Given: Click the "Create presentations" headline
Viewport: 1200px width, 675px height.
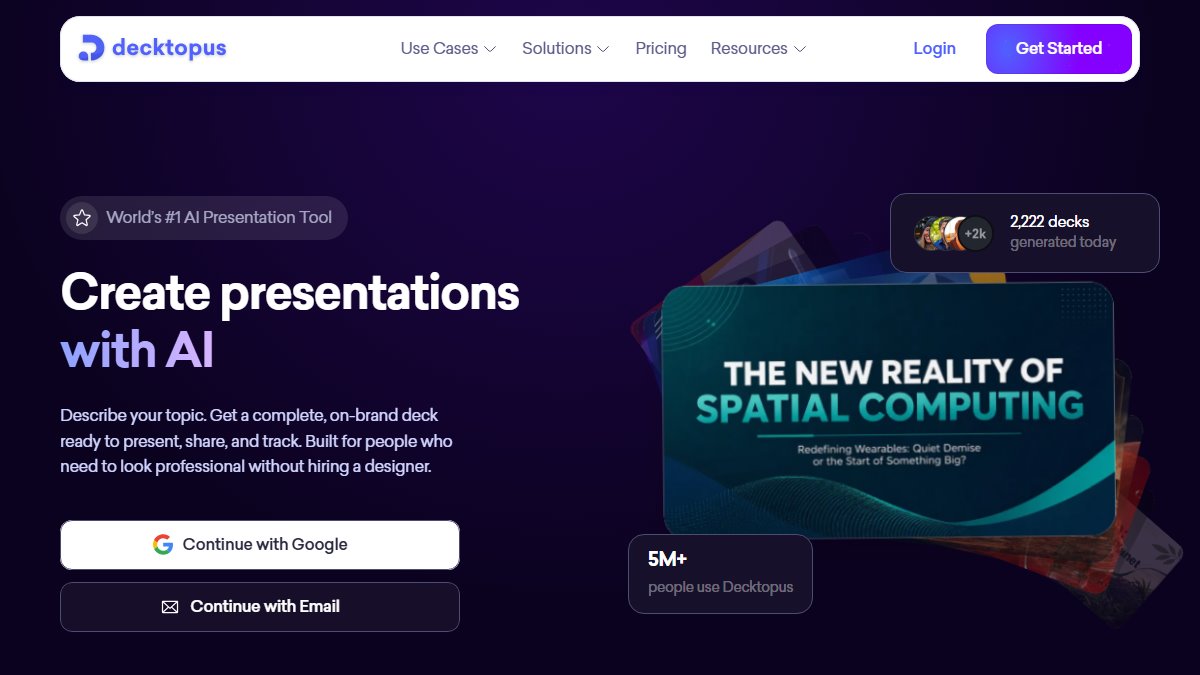Looking at the screenshot, I should point(290,293).
